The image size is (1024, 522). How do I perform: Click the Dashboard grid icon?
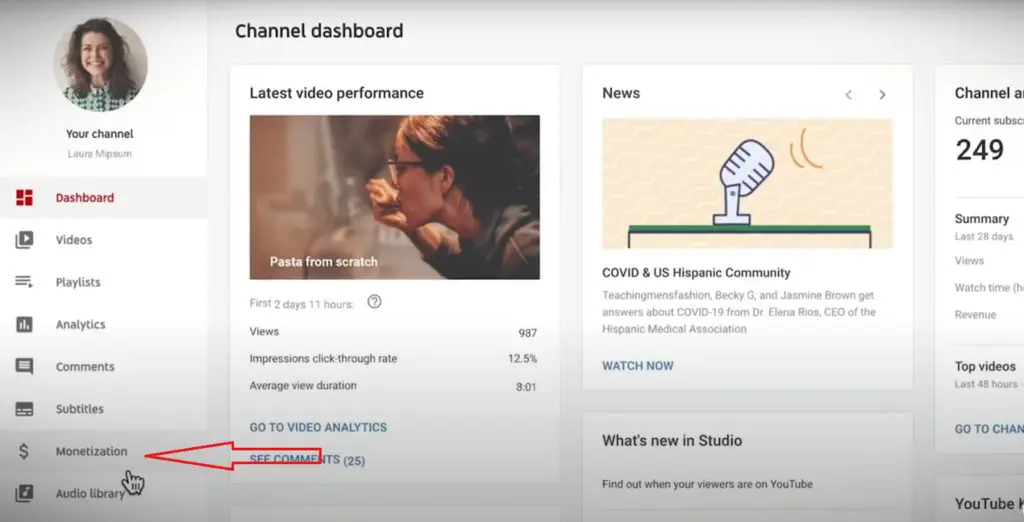pos(24,198)
